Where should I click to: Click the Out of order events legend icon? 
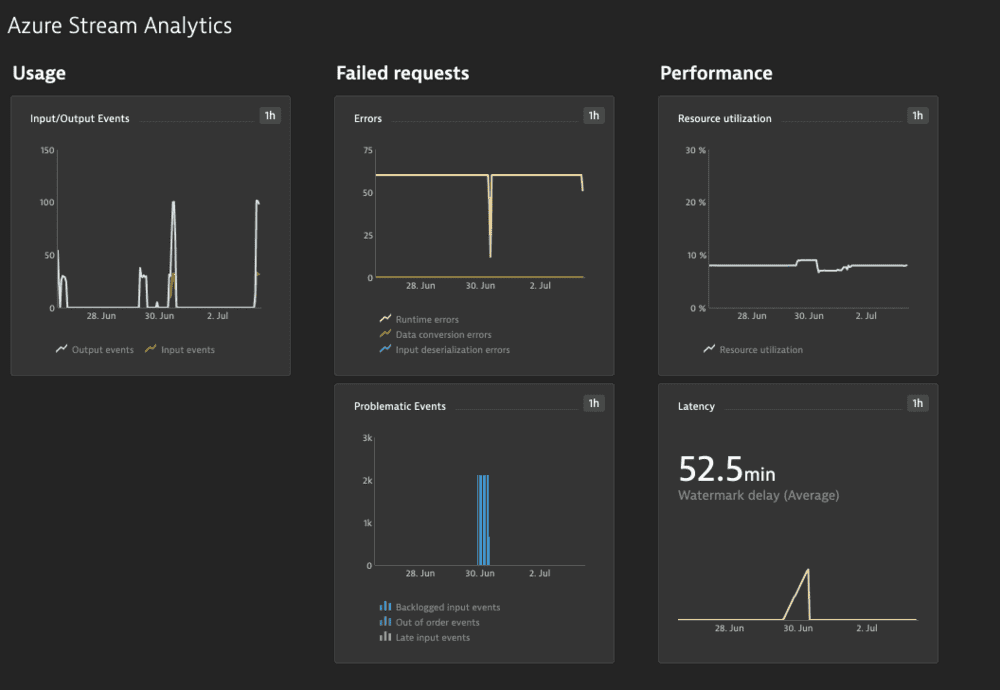click(385, 622)
